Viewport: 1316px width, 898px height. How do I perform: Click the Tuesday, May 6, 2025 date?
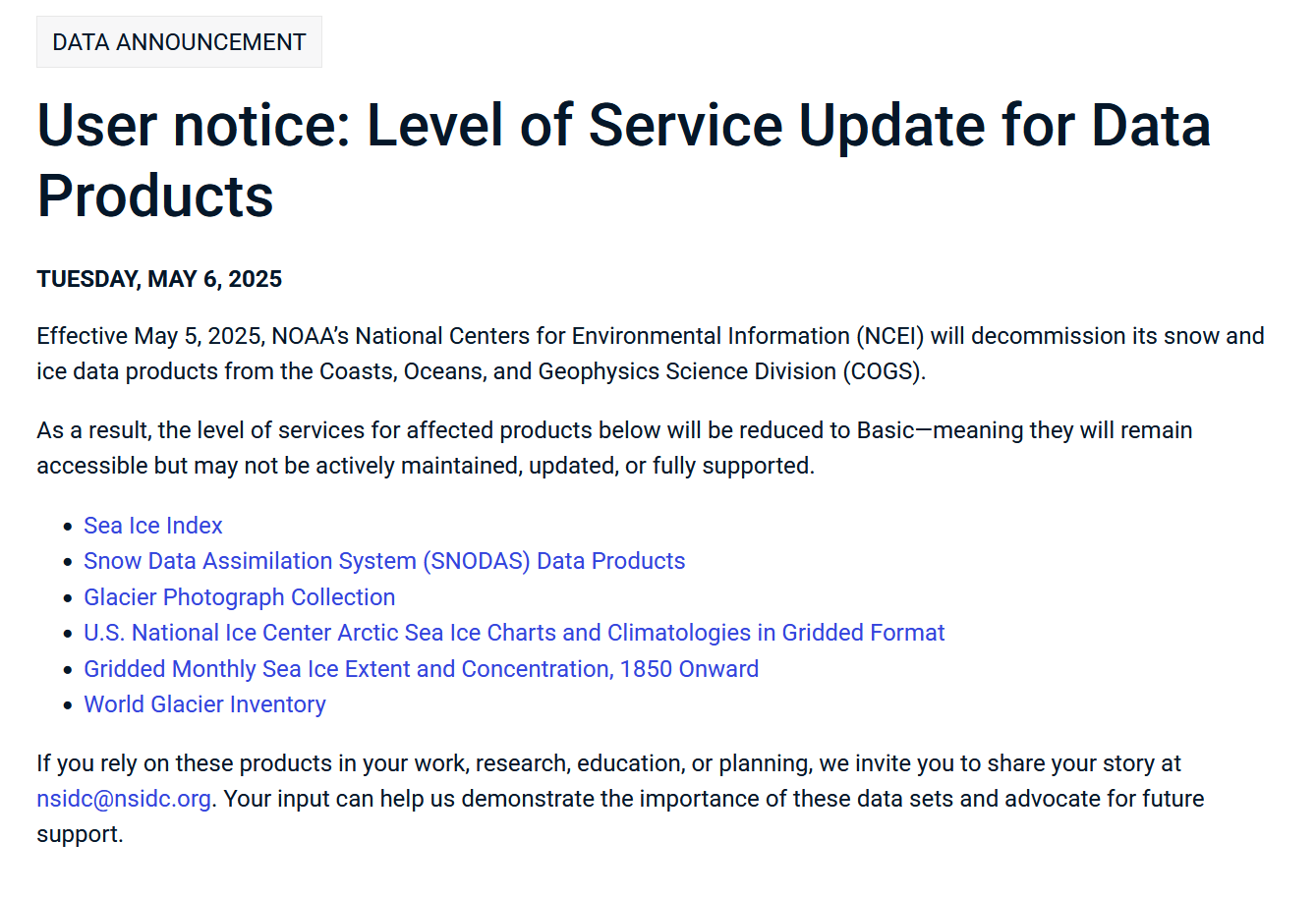(x=159, y=279)
